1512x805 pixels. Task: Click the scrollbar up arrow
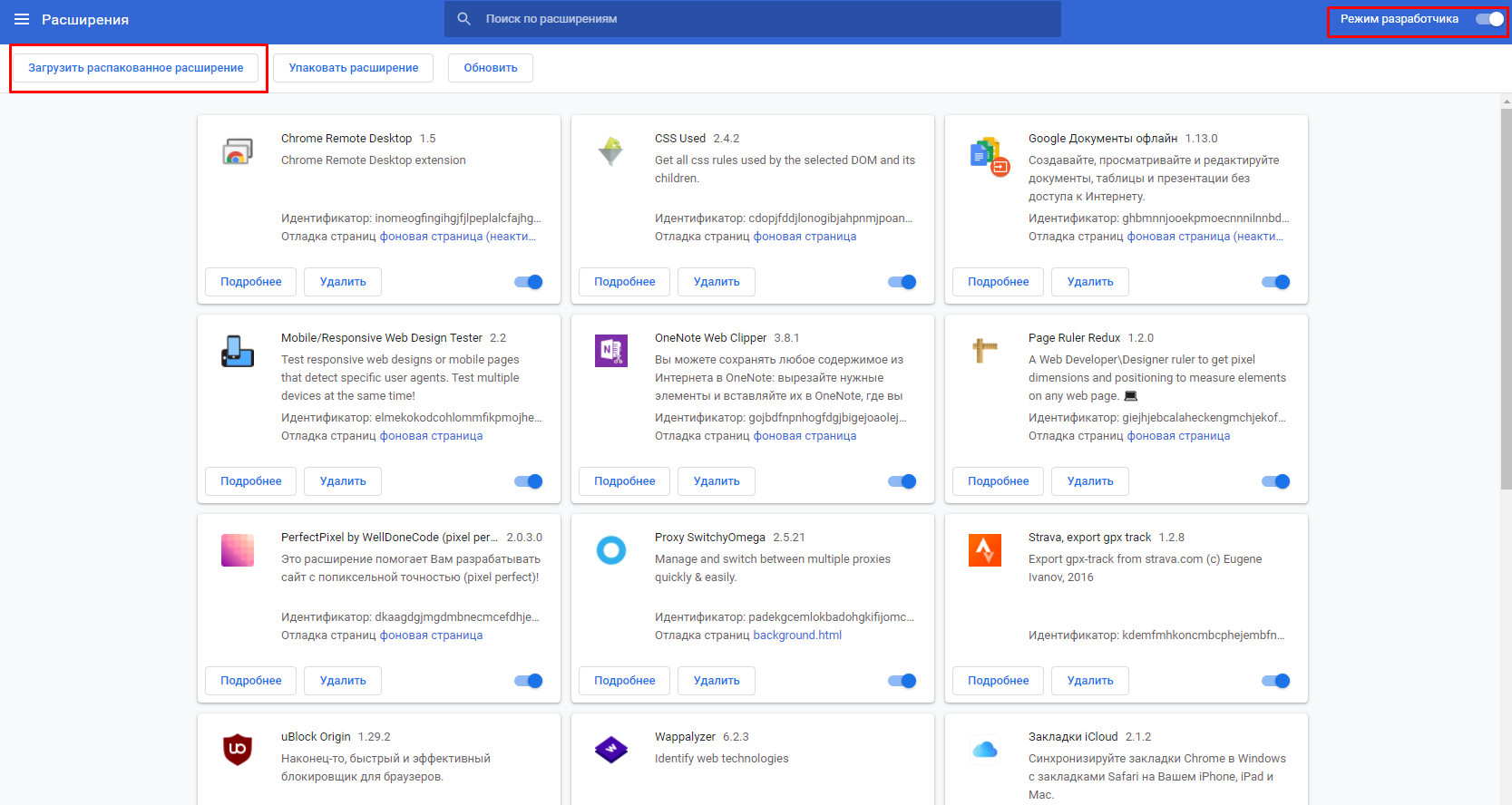pyautogui.click(x=1506, y=101)
